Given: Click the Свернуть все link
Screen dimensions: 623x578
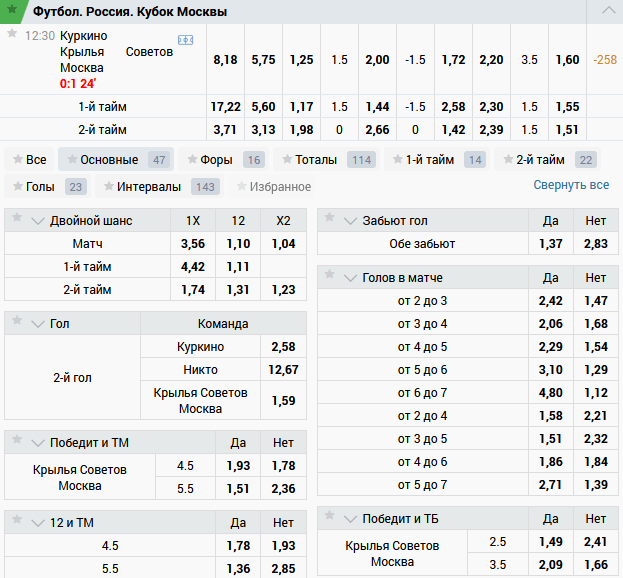Looking at the screenshot, I should (570, 185).
